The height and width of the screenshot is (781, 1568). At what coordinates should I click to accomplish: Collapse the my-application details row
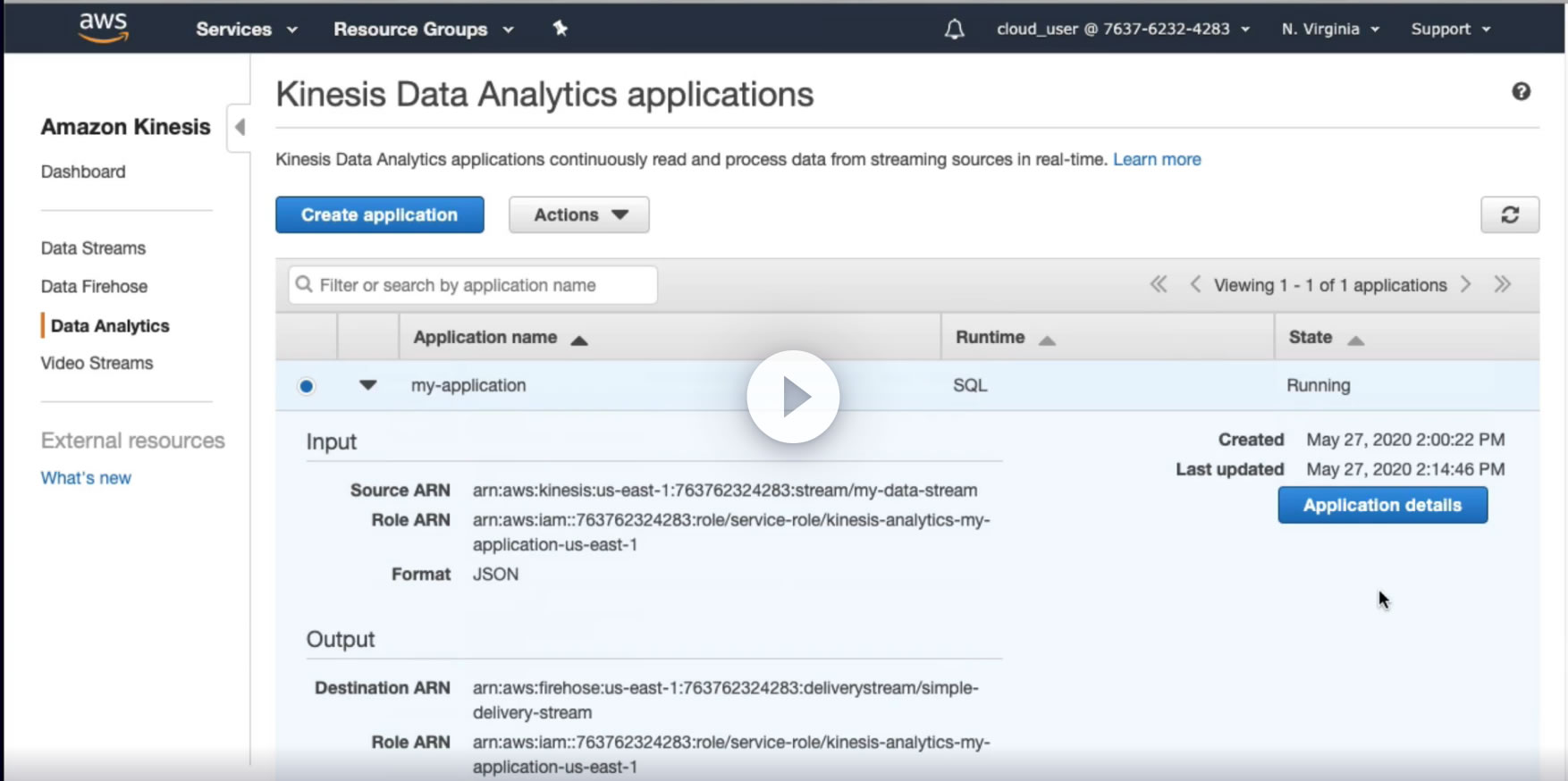tap(367, 385)
